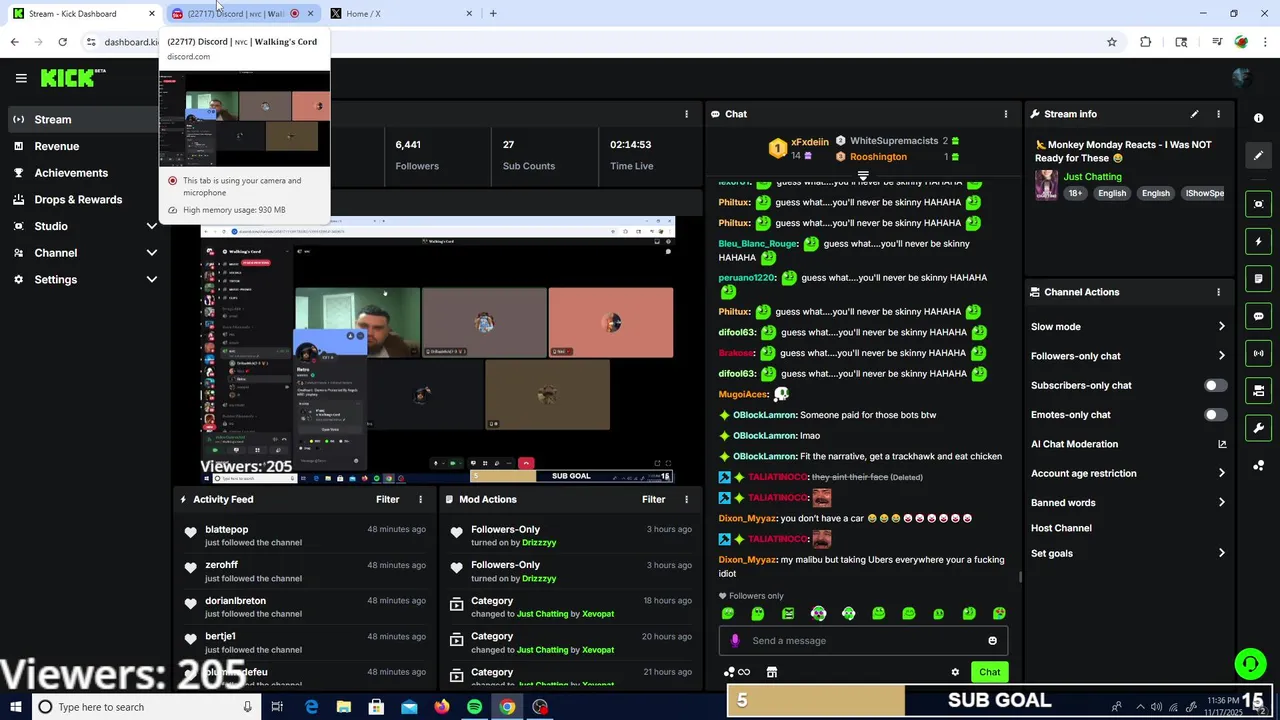
Task: Open the Kick hamburger menu
Action: click(21, 78)
